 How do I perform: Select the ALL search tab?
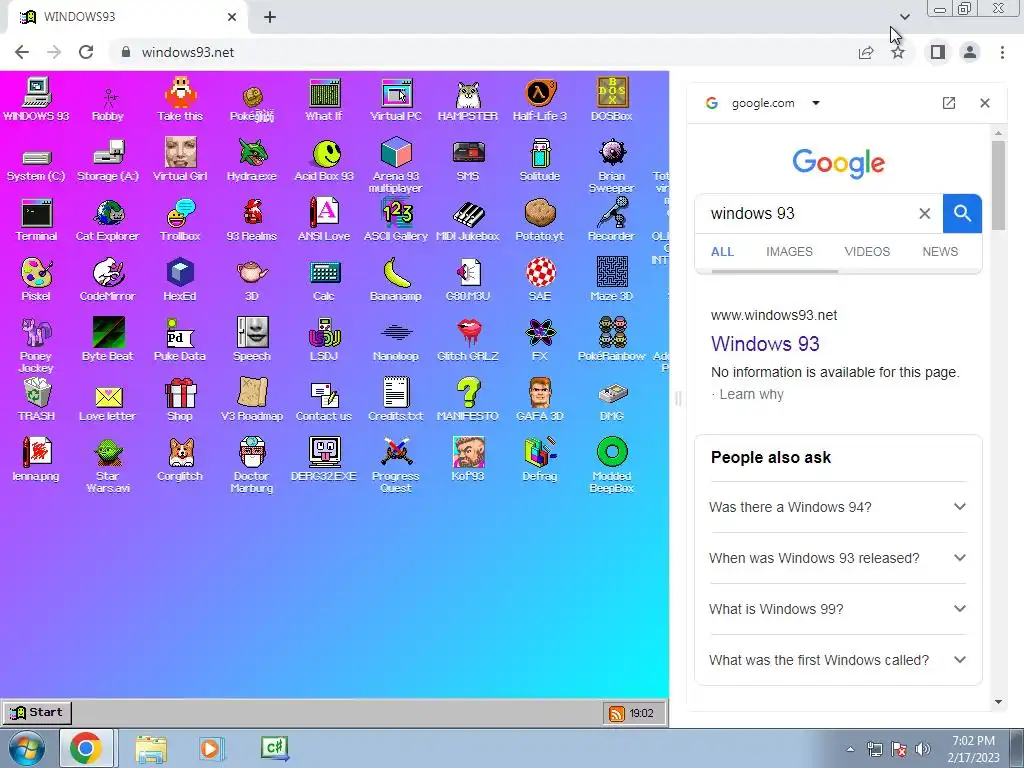(722, 251)
